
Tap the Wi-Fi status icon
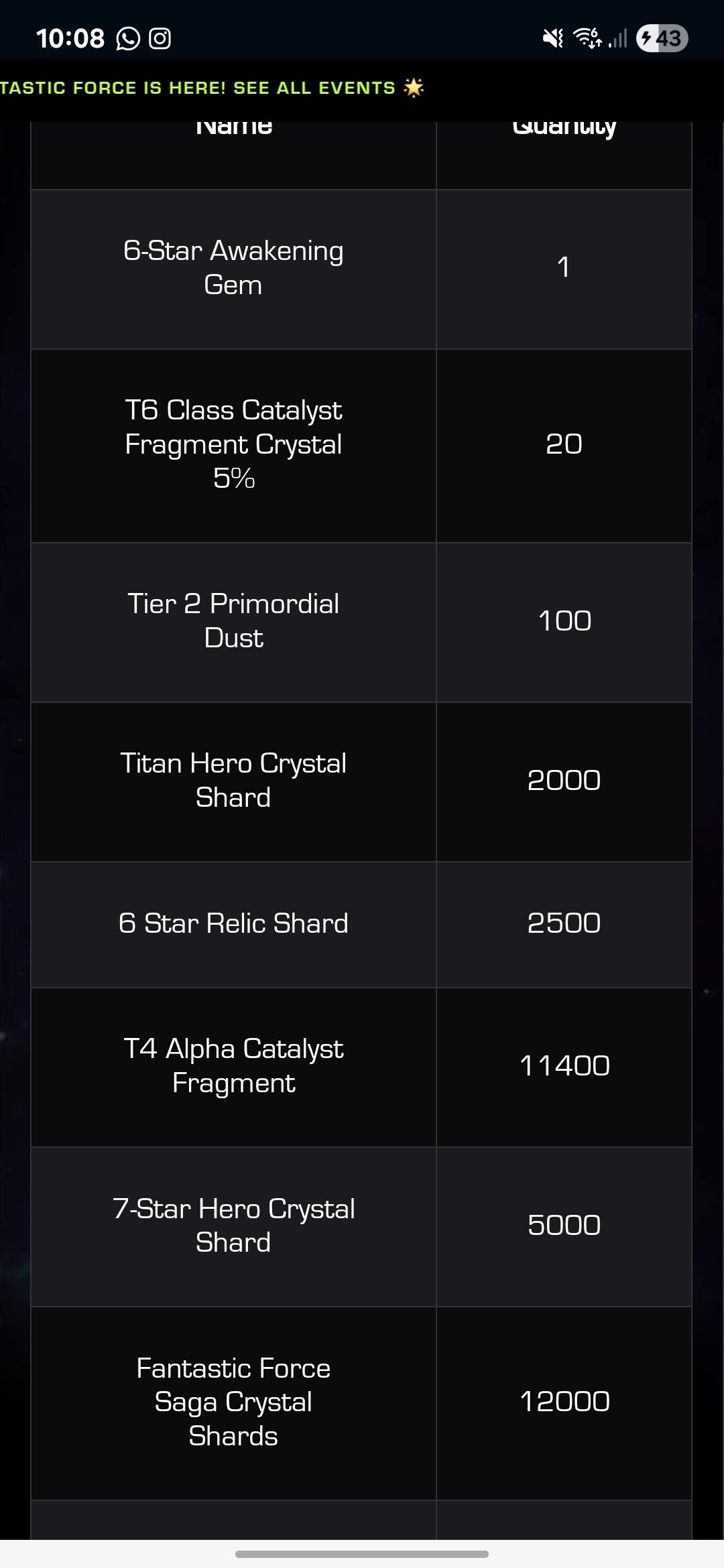[x=588, y=38]
